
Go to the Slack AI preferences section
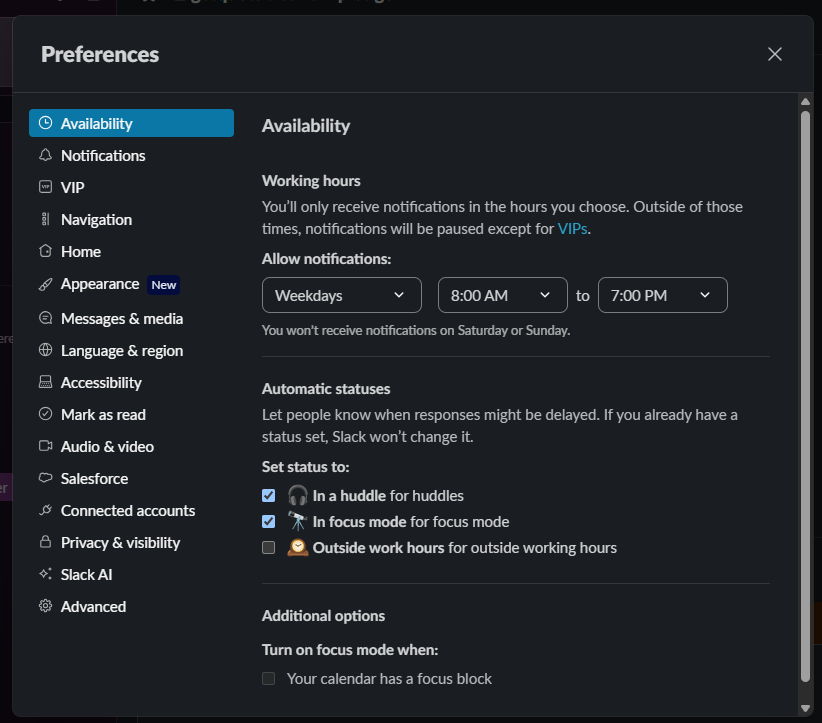click(x=132, y=575)
